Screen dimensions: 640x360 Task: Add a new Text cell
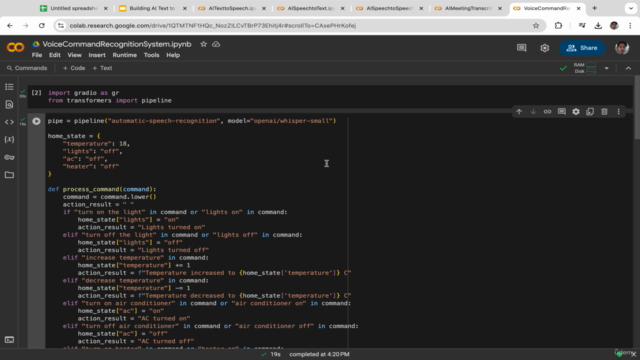tap(102, 68)
